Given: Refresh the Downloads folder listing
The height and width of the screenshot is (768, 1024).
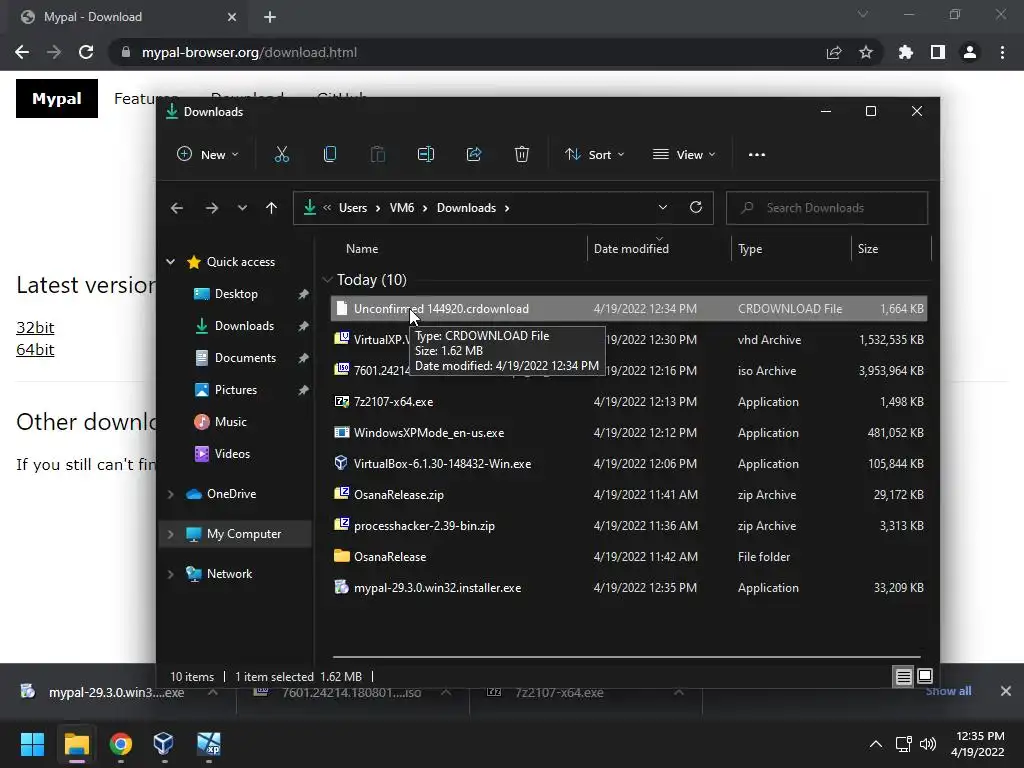Looking at the screenshot, I should point(696,208).
